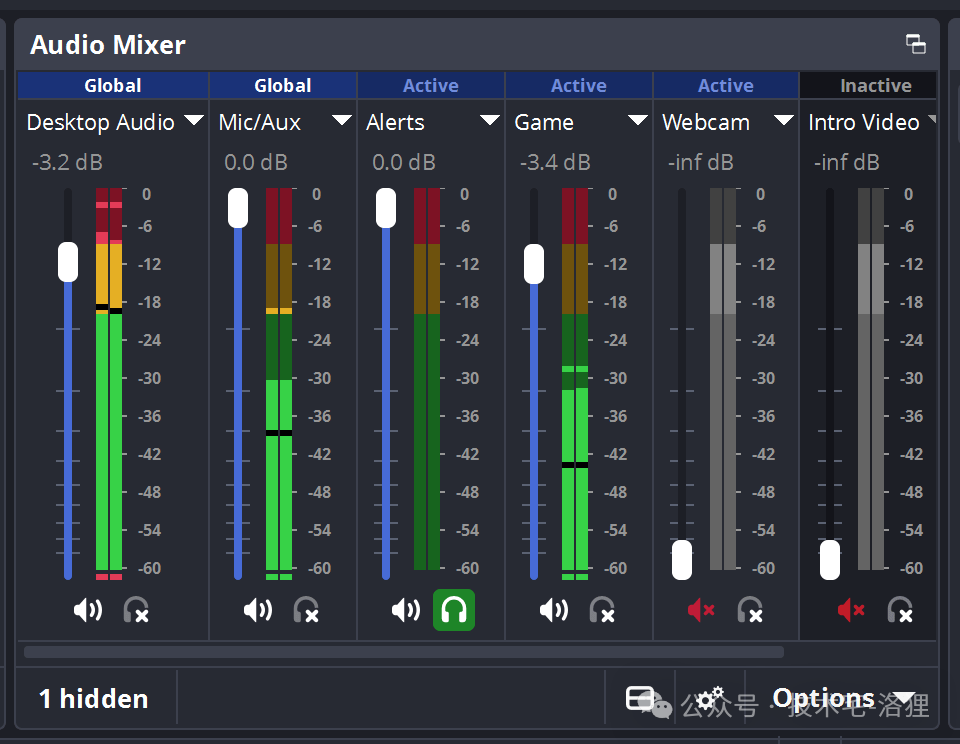Viewport: 960px width, 744px height.
Task: Toggle monitoring headphone icon for Game
Action: pyautogui.click(x=602, y=610)
